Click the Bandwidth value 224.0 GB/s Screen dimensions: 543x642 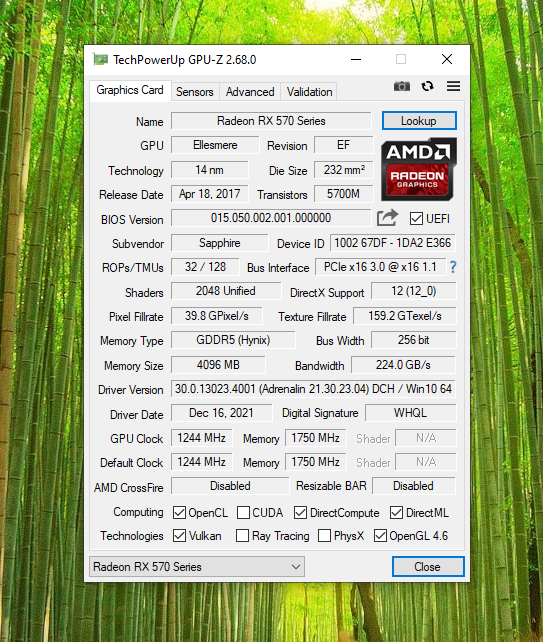point(403,364)
